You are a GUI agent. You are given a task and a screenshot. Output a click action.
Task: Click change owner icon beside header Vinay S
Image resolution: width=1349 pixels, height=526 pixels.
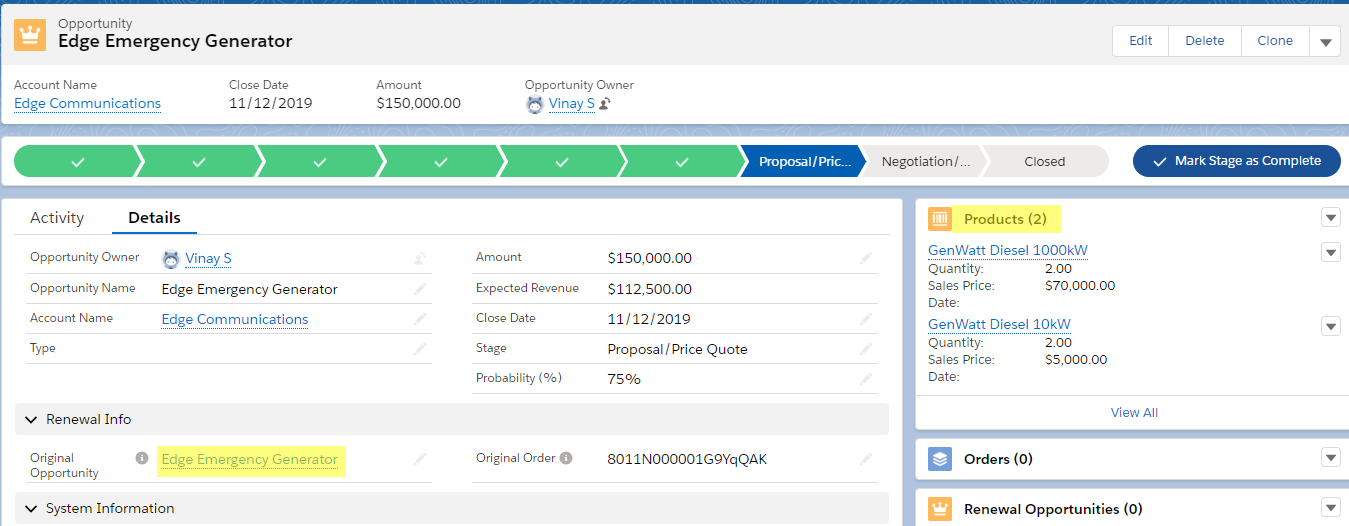(605, 104)
